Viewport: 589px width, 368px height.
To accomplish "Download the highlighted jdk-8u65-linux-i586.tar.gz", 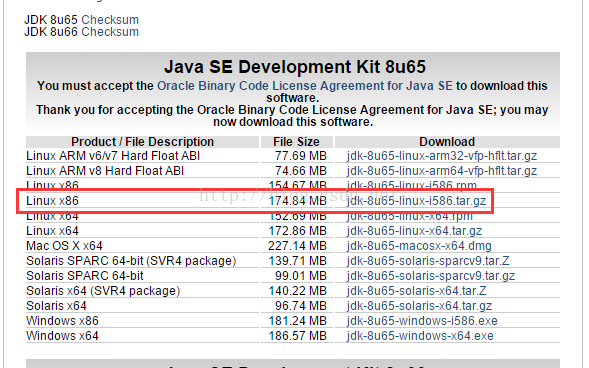I will tap(416, 201).
